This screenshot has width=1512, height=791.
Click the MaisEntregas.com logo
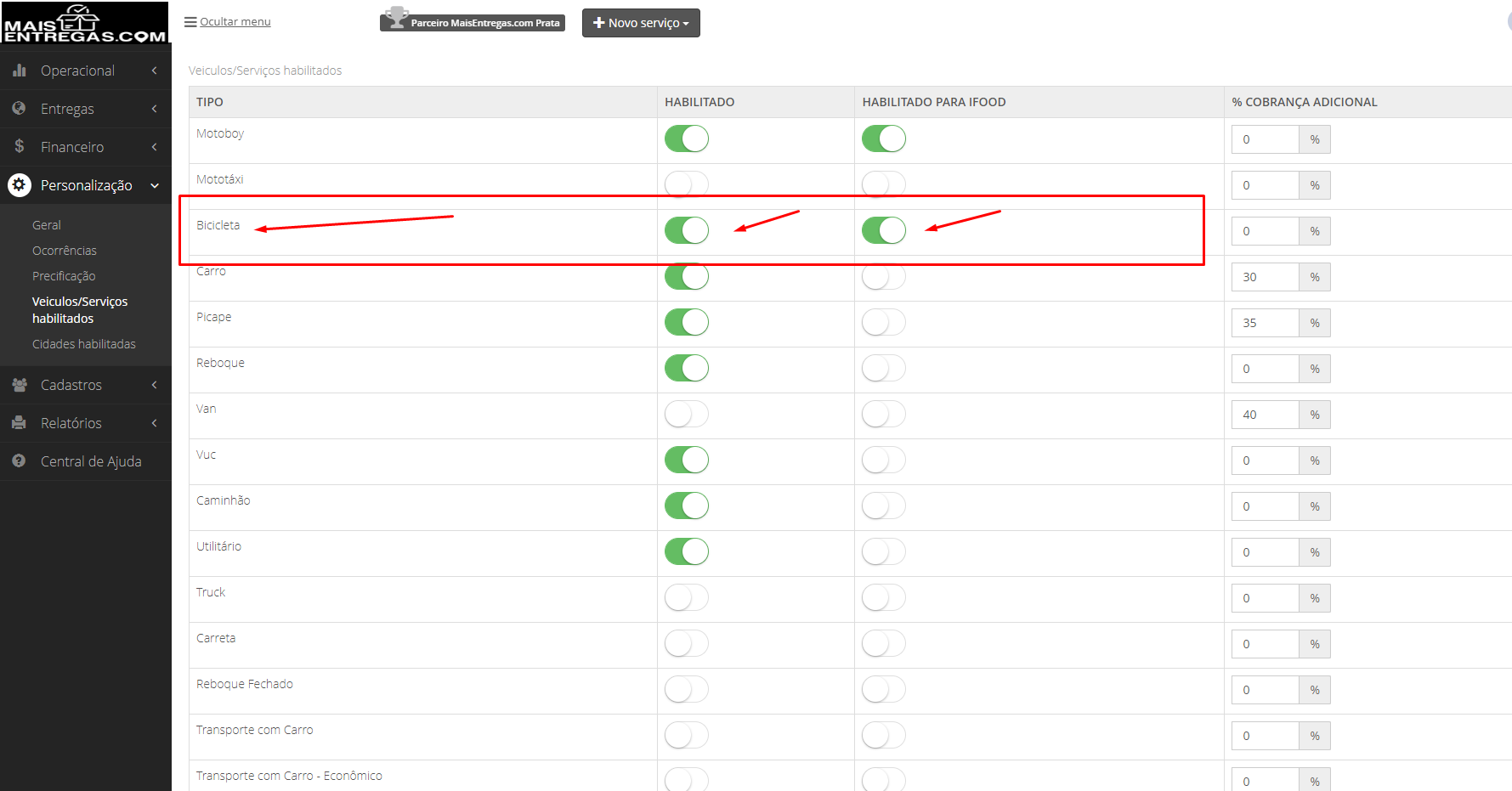click(85, 23)
